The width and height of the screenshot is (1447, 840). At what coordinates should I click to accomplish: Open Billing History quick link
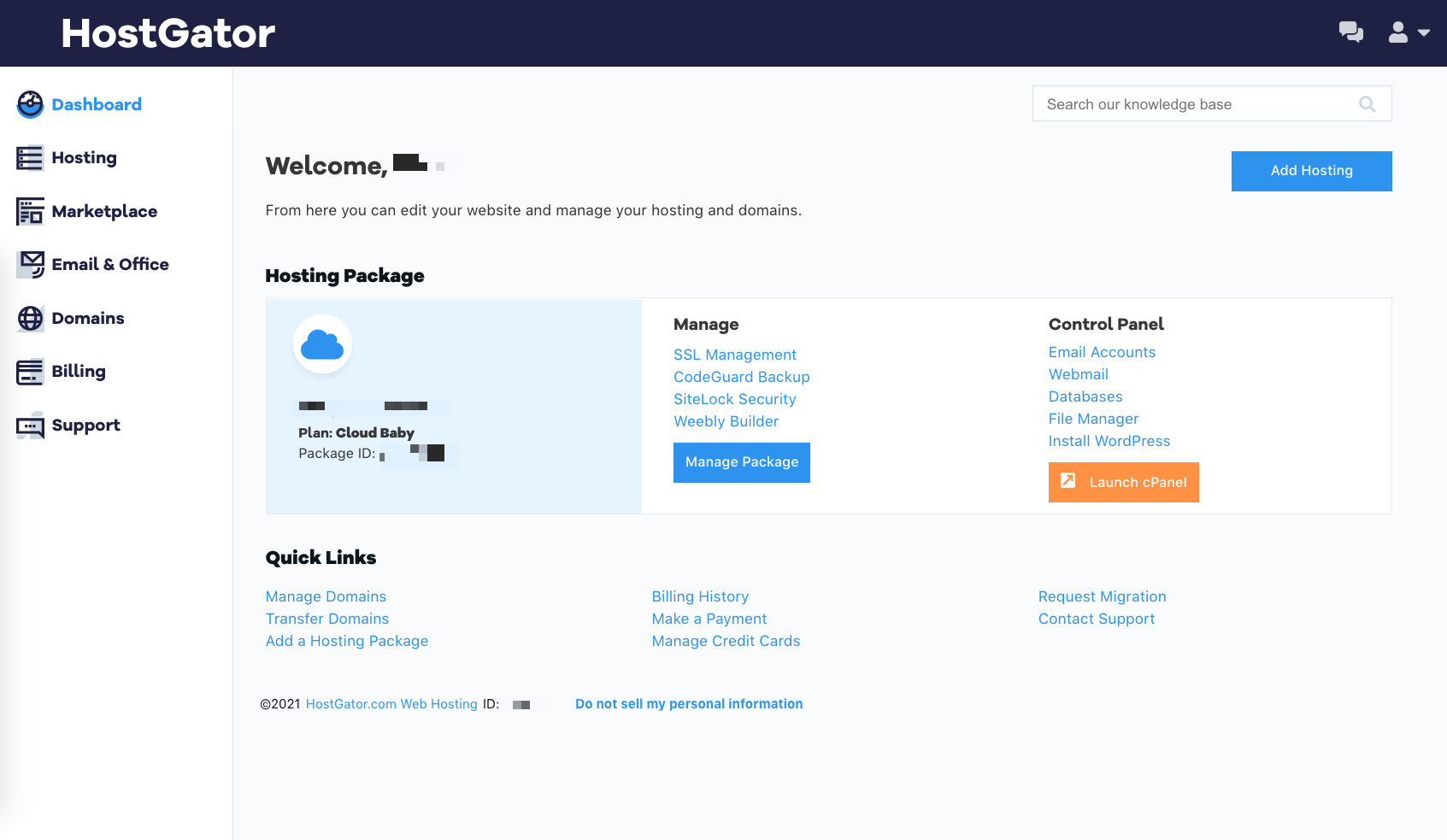click(x=700, y=596)
